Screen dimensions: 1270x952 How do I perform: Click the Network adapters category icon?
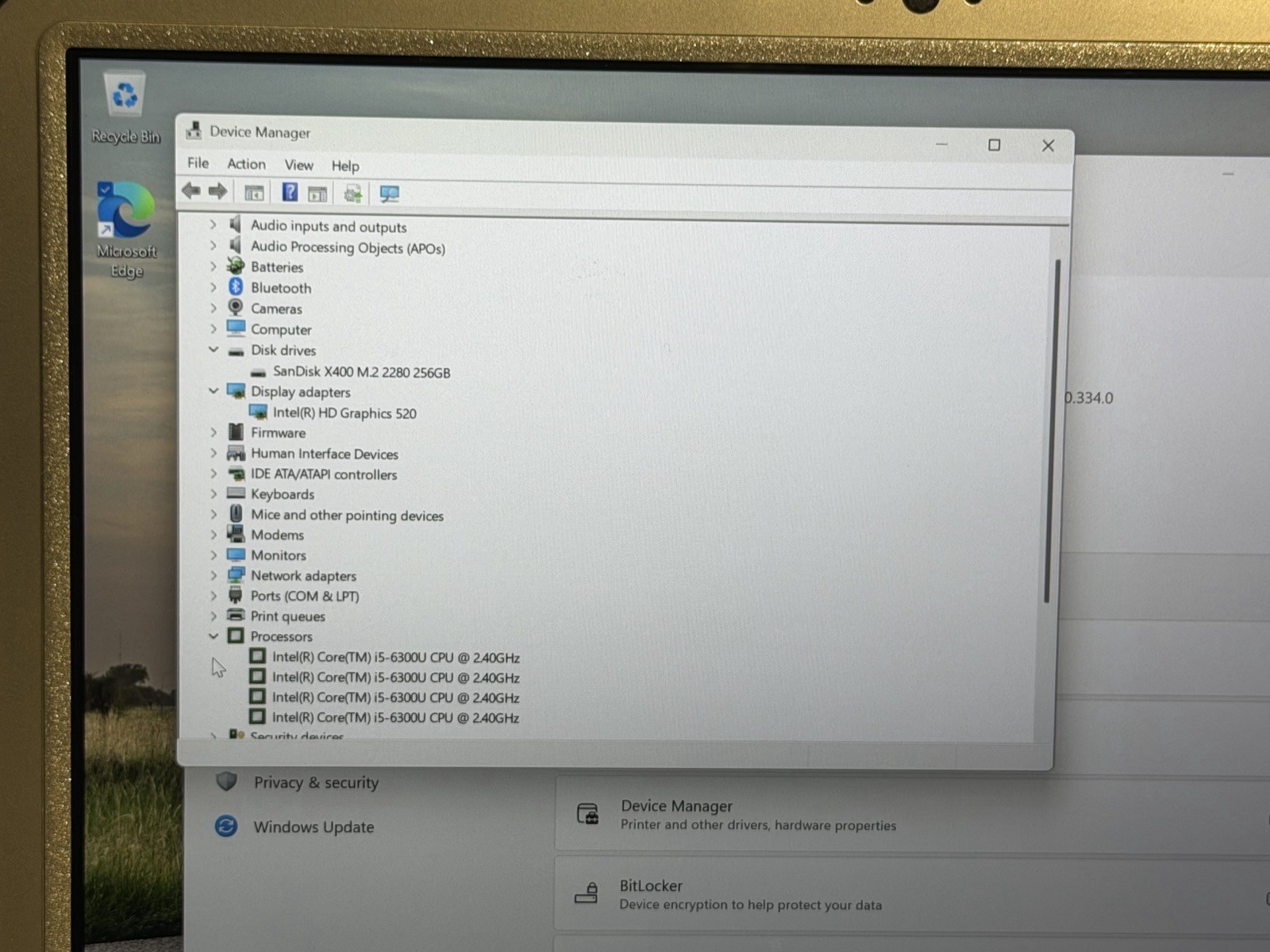point(236,574)
